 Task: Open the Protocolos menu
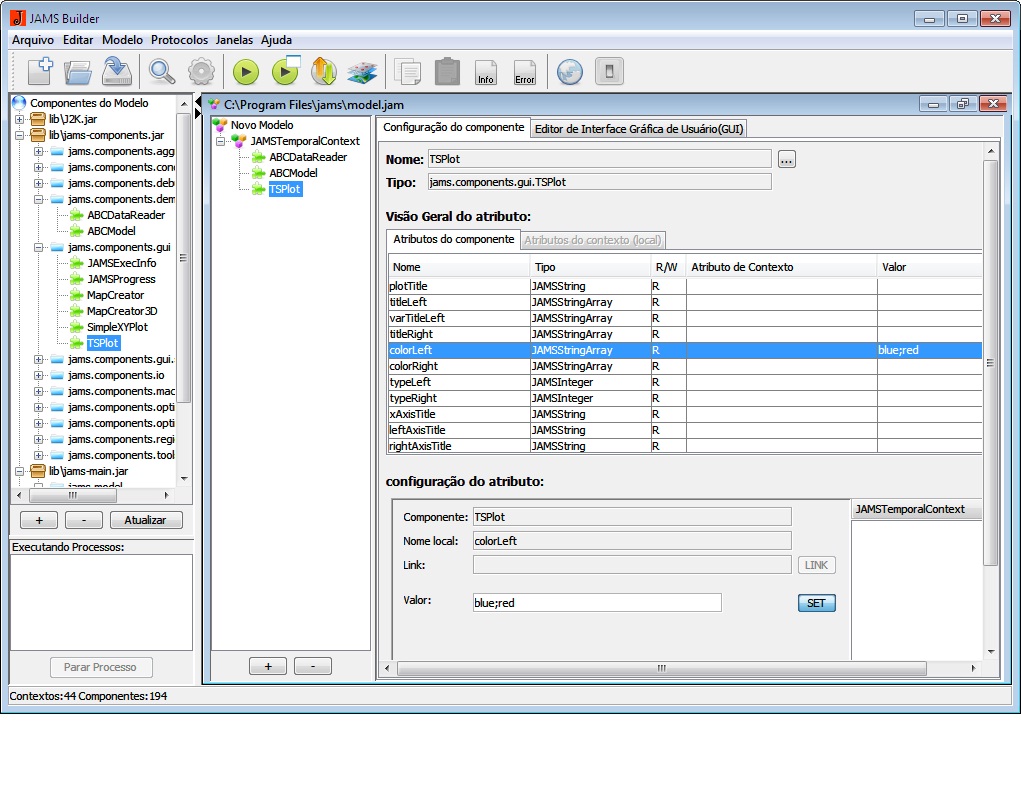[x=179, y=40]
